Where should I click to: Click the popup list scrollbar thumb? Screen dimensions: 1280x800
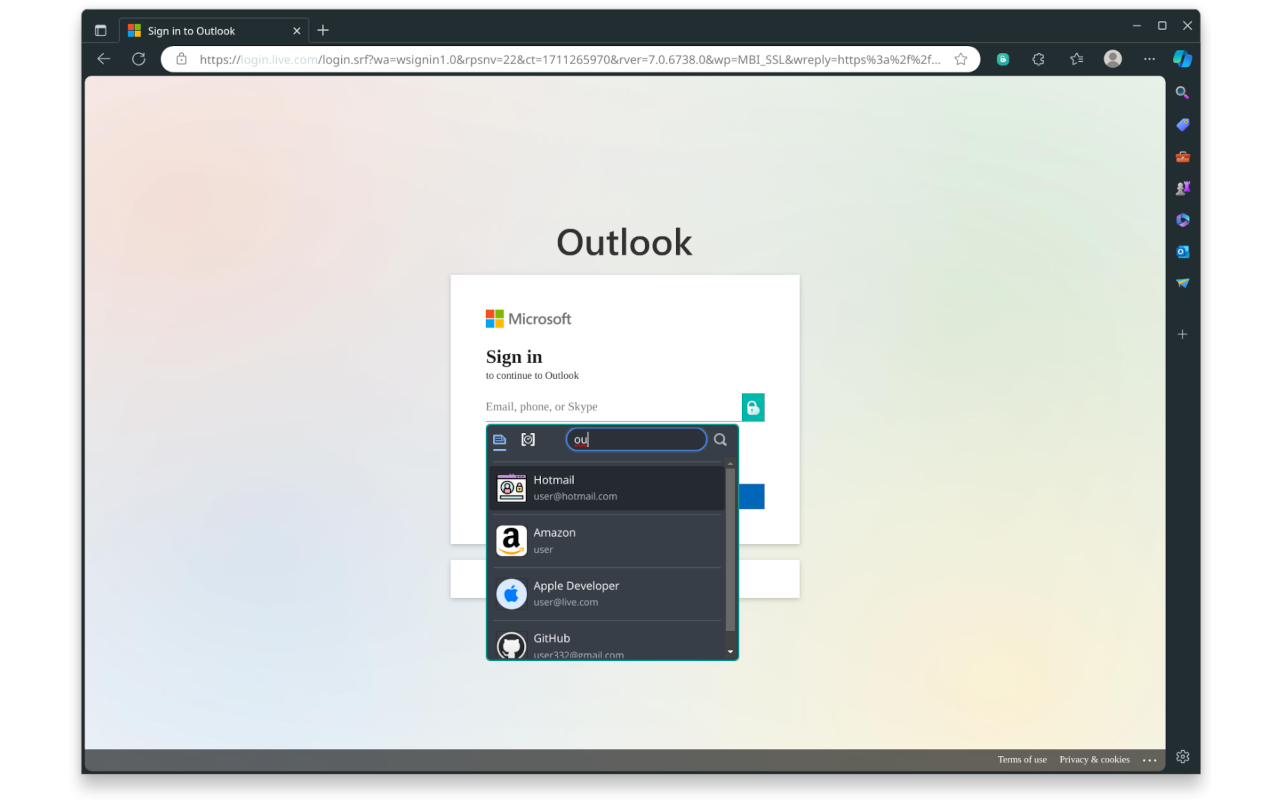pyautogui.click(x=730, y=548)
